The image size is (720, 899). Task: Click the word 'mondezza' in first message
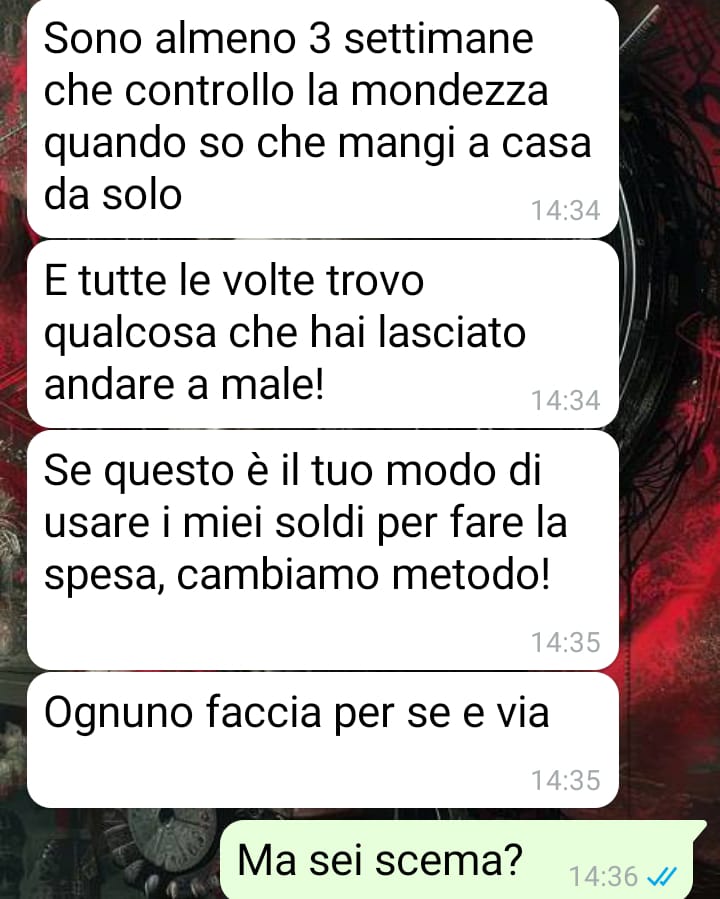click(449, 91)
